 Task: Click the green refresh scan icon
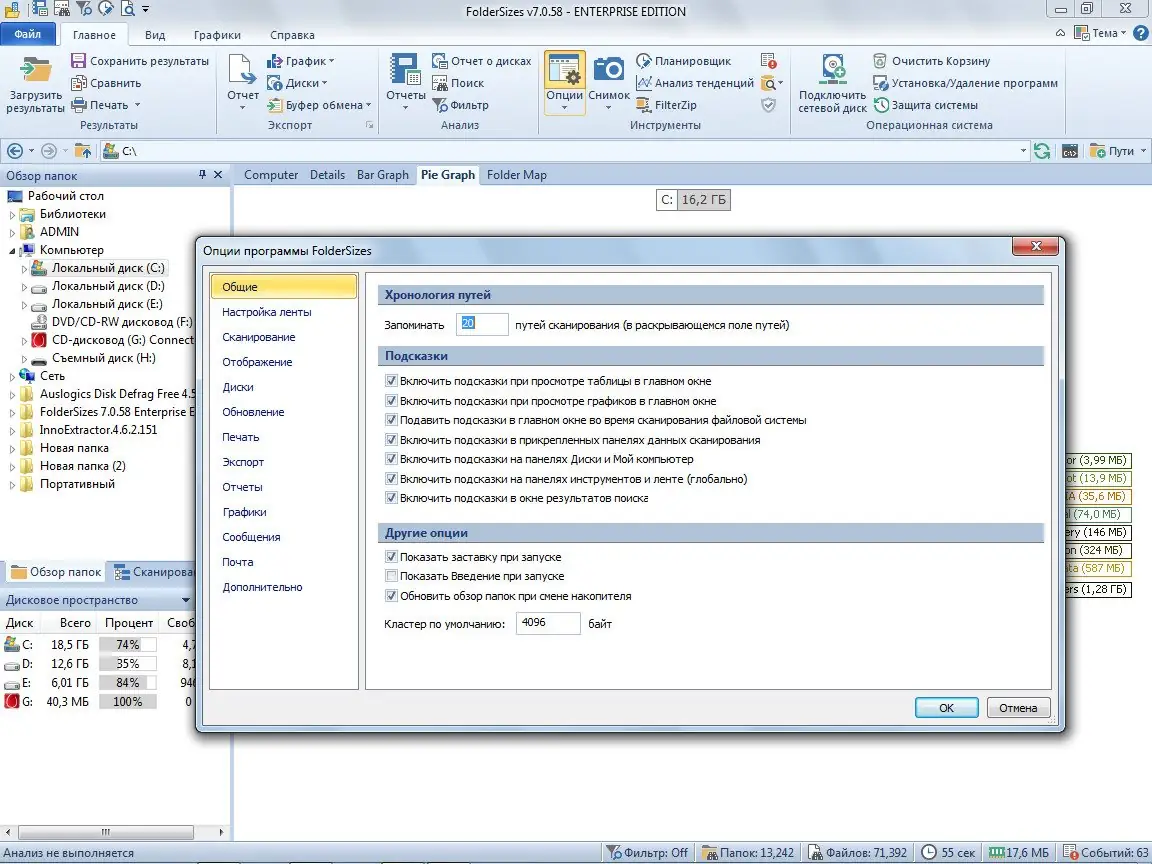click(1042, 151)
